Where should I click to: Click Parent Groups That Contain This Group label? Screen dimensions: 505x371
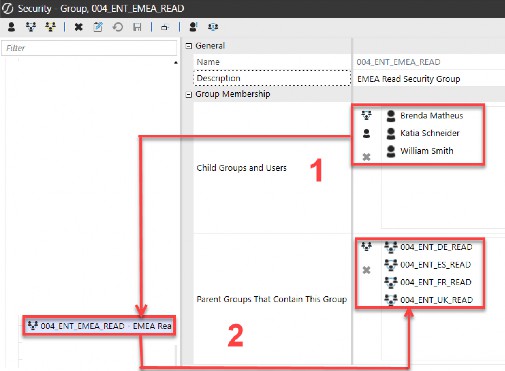(272, 299)
